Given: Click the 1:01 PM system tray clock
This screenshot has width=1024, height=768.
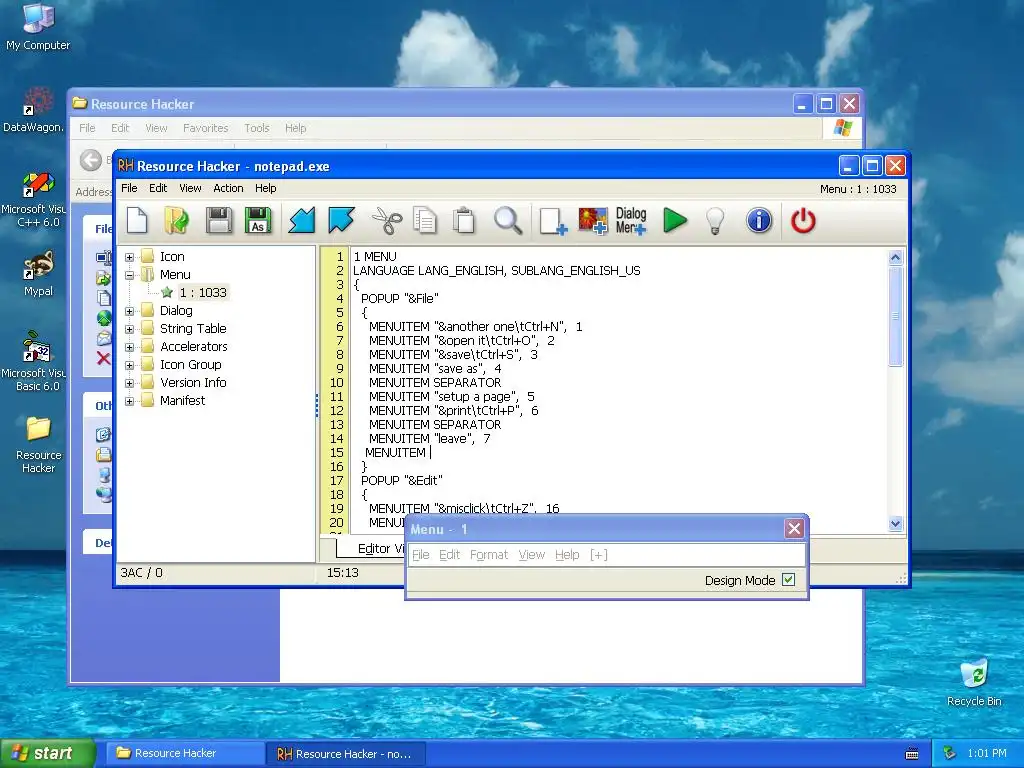Looking at the screenshot, I should 987,753.
